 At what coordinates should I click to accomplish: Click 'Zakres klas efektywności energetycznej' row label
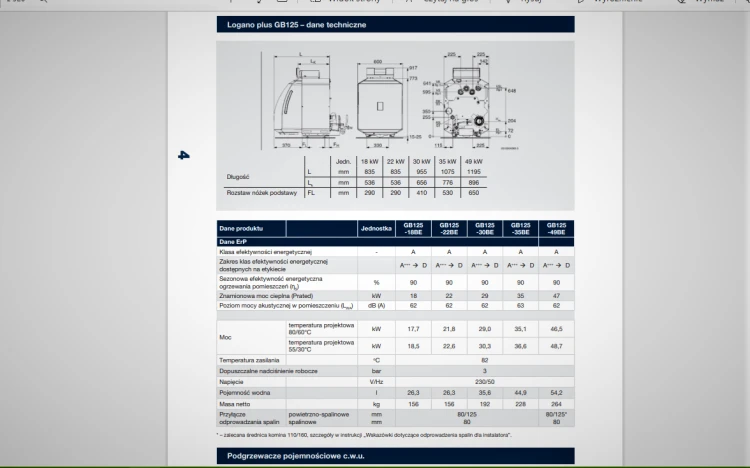click(x=273, y=266)
